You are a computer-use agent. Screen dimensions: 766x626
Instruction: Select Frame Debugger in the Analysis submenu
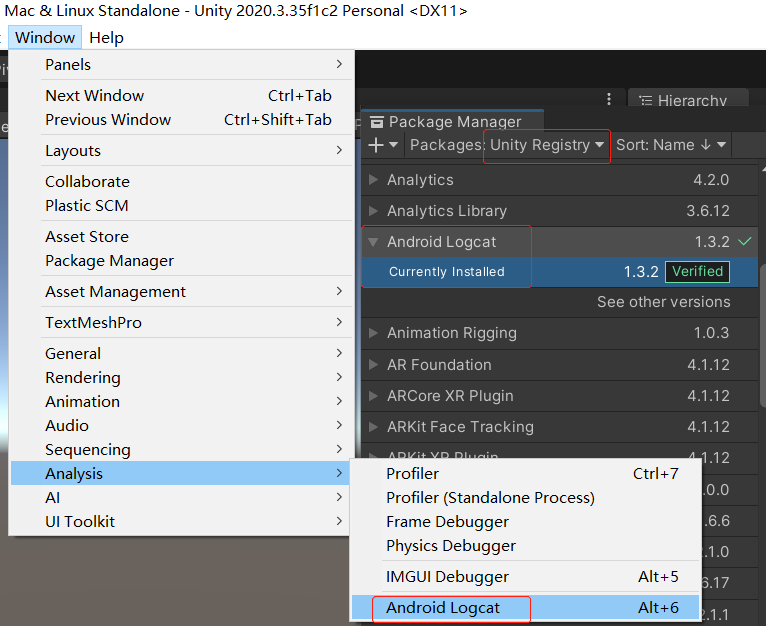[x=447, y=522]
